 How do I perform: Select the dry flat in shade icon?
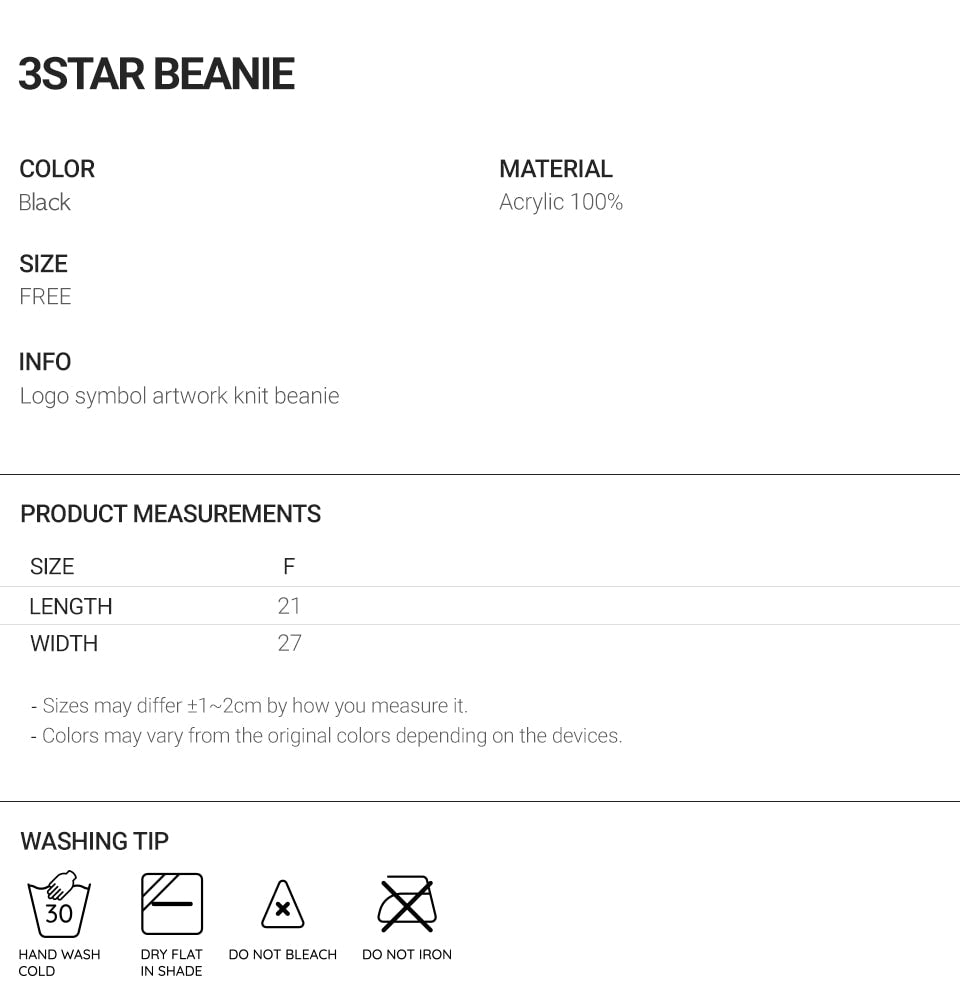click(x=172, y=904)
